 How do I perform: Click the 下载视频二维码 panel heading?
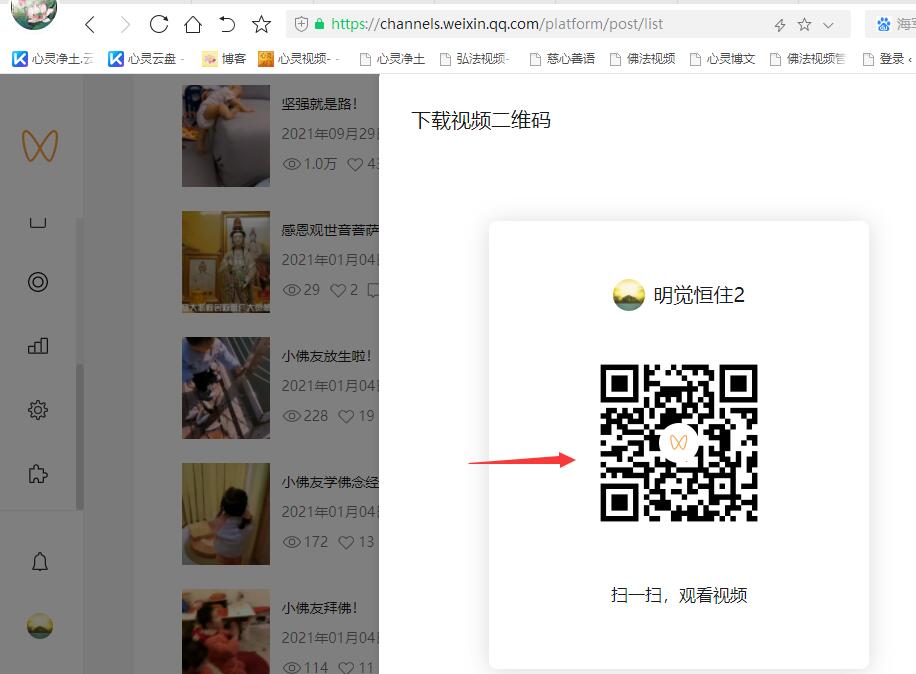[x=481, y=120]
